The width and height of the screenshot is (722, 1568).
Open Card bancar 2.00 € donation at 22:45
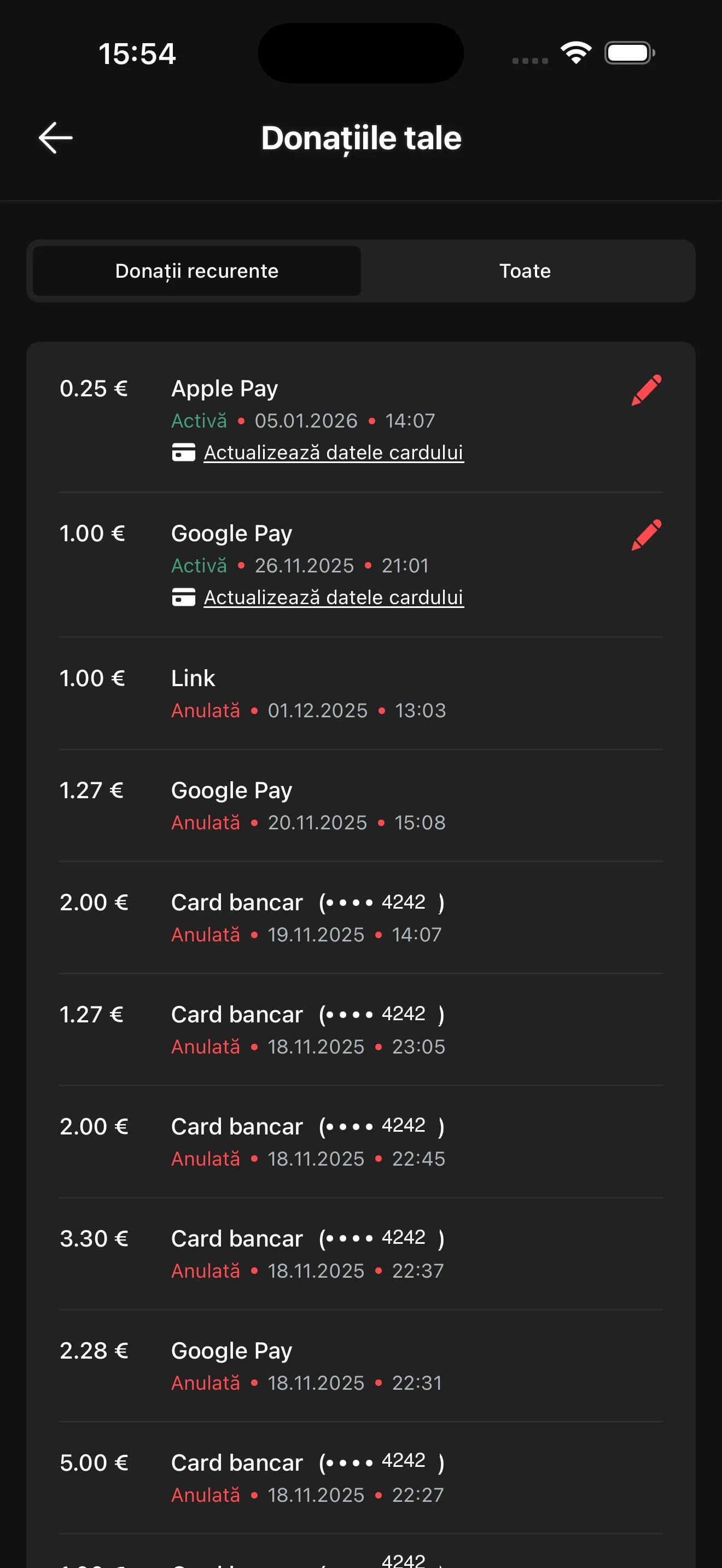click(361, 1142)
